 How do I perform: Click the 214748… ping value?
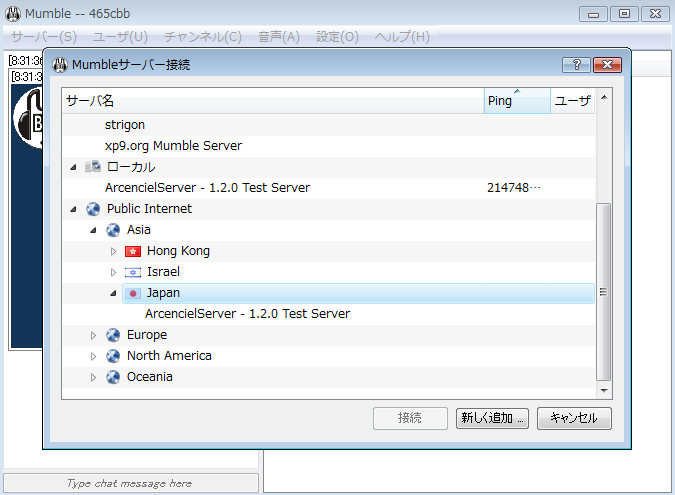pyautogui.click(x=514, y=188)
